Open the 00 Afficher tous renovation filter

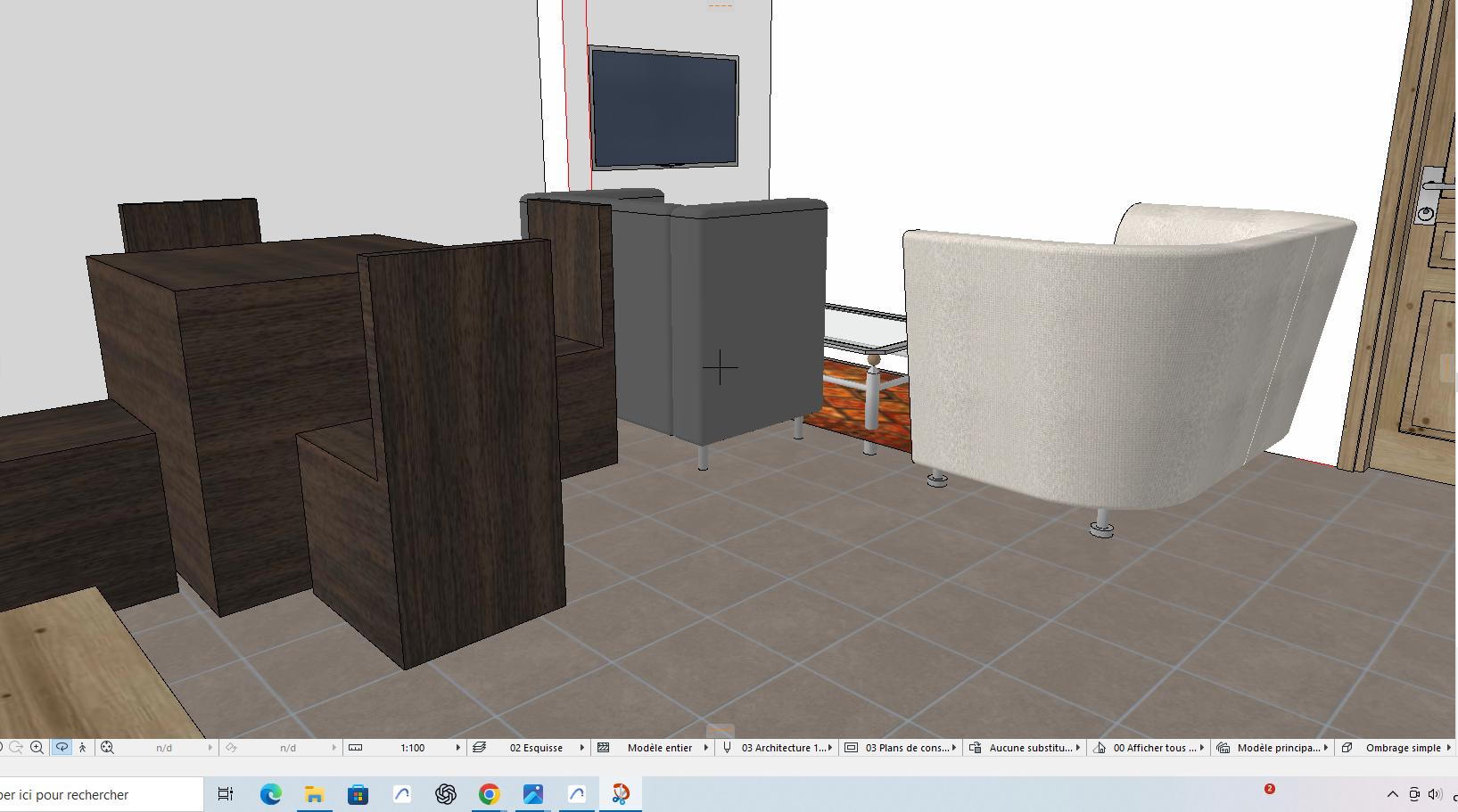[x=1154, y=748]
